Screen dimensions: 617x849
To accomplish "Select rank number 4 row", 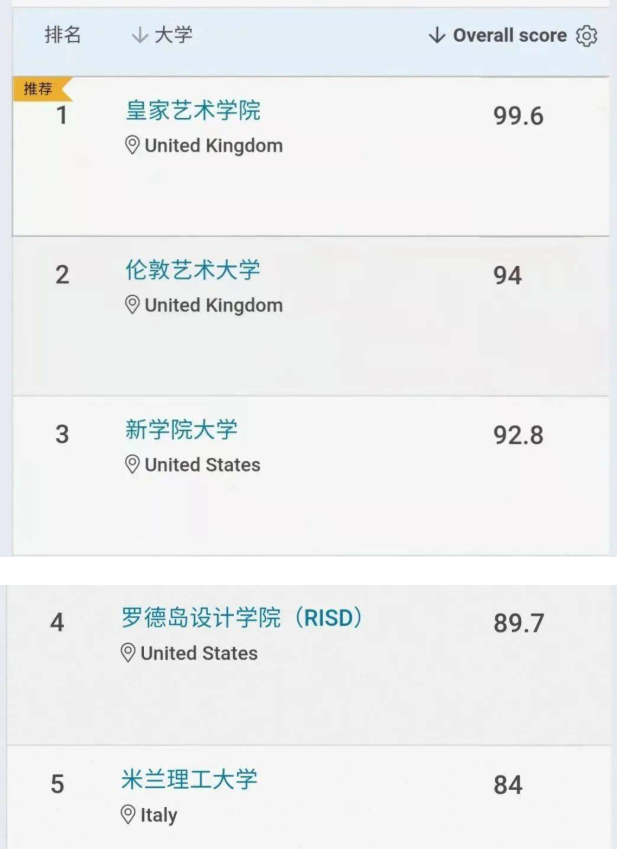I will coord(308,665).
